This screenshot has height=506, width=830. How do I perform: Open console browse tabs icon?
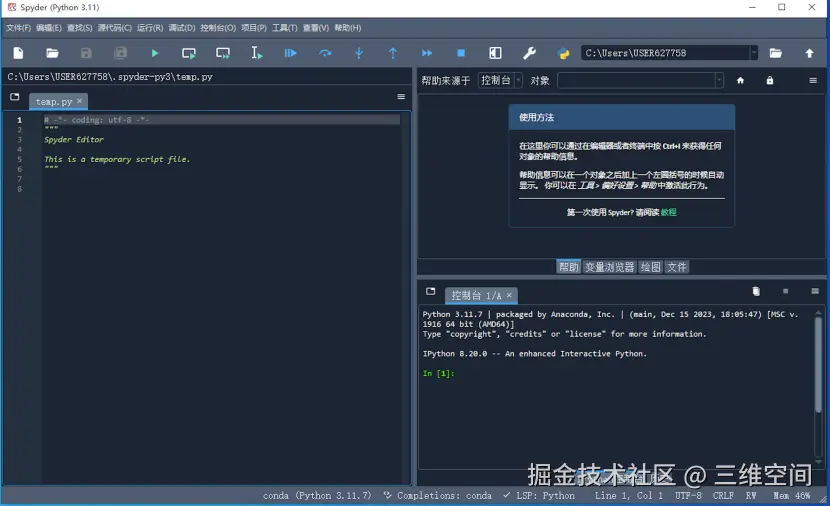click(x=430, y=291)
